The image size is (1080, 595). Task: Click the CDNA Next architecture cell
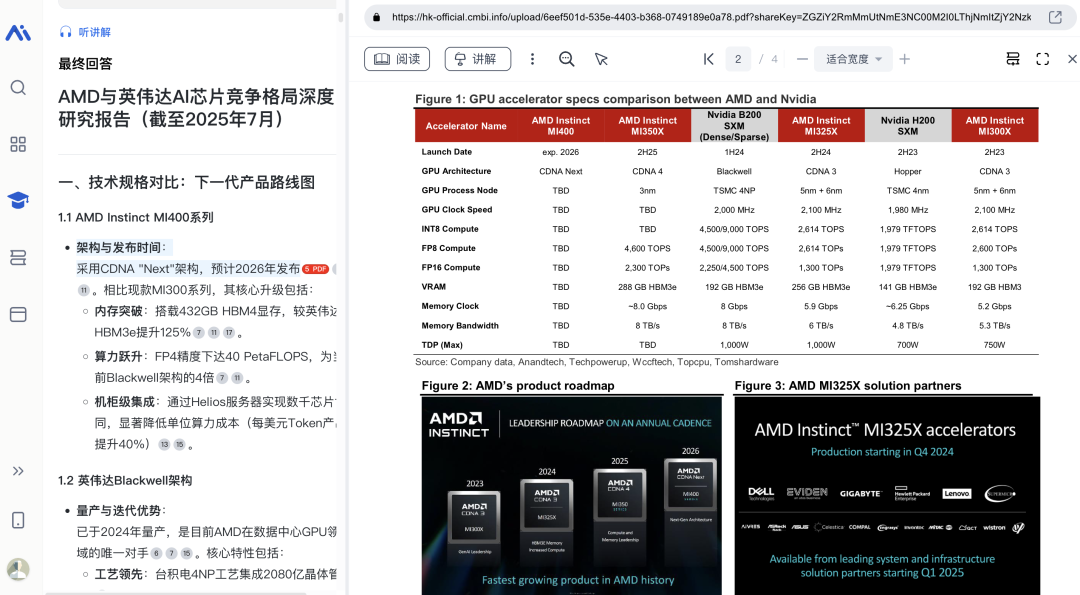[561, 171]
